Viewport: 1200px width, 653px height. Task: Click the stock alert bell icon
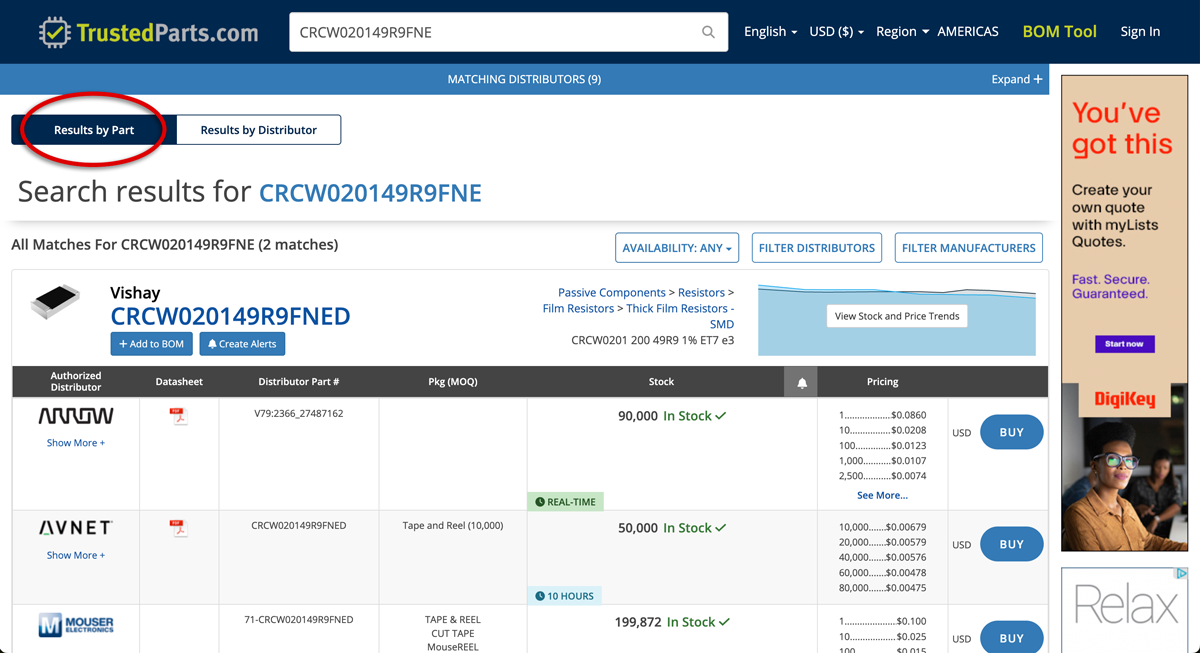(801, 382)
